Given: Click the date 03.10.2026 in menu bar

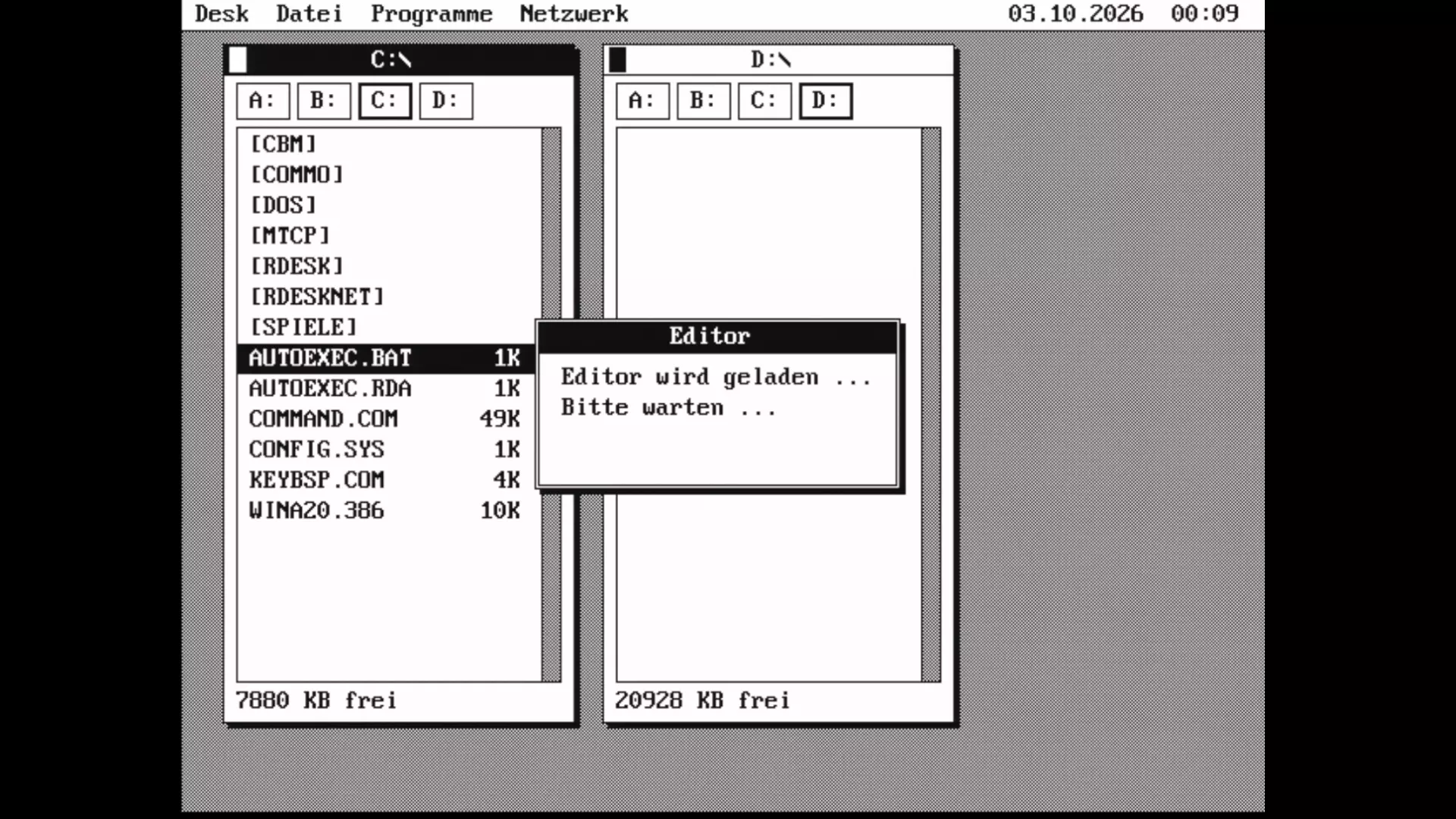Looking at the screenshot, I should 1075,14.
